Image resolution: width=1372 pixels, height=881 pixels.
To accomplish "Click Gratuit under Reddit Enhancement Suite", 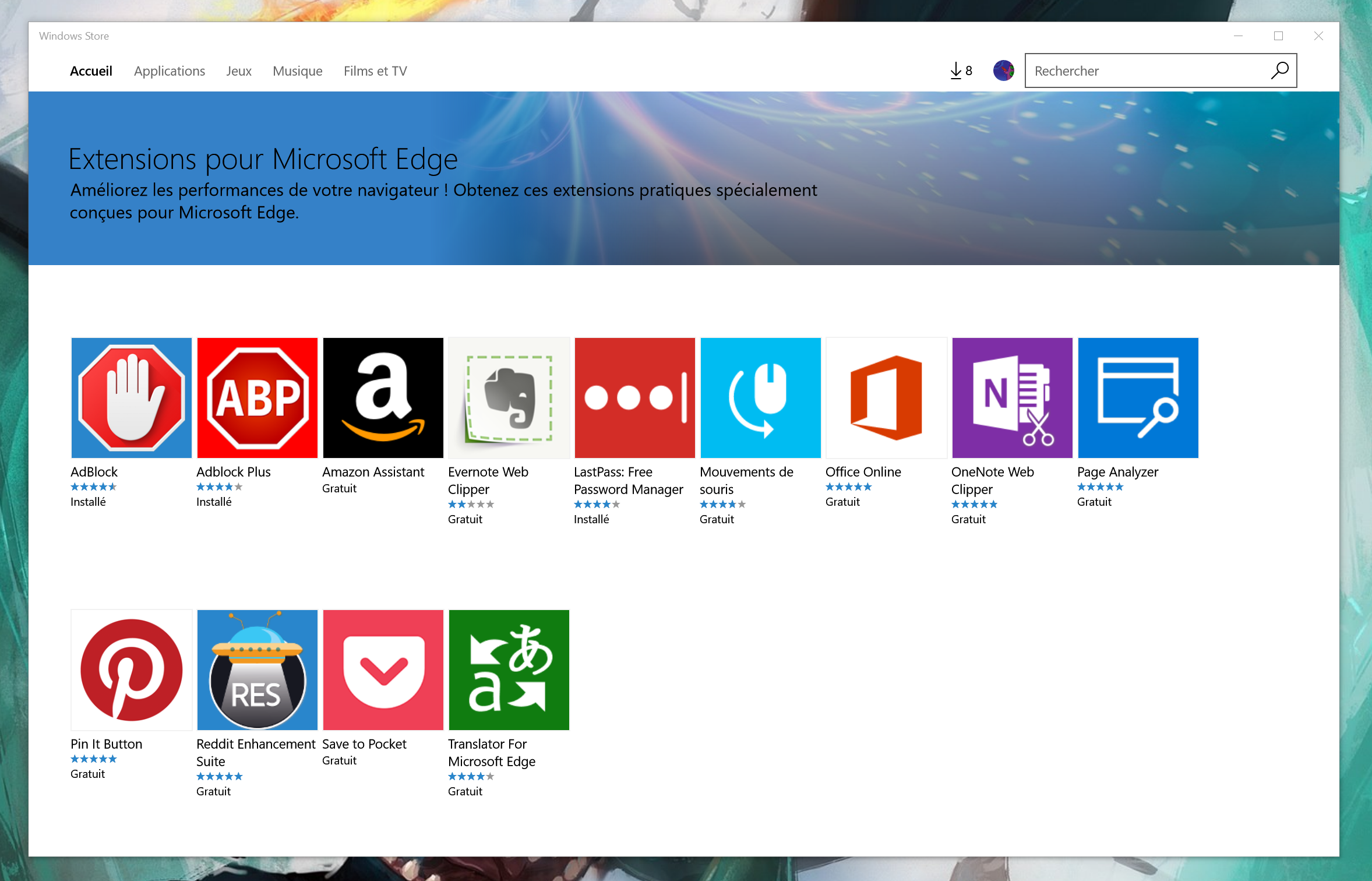I will click(213, 791).
